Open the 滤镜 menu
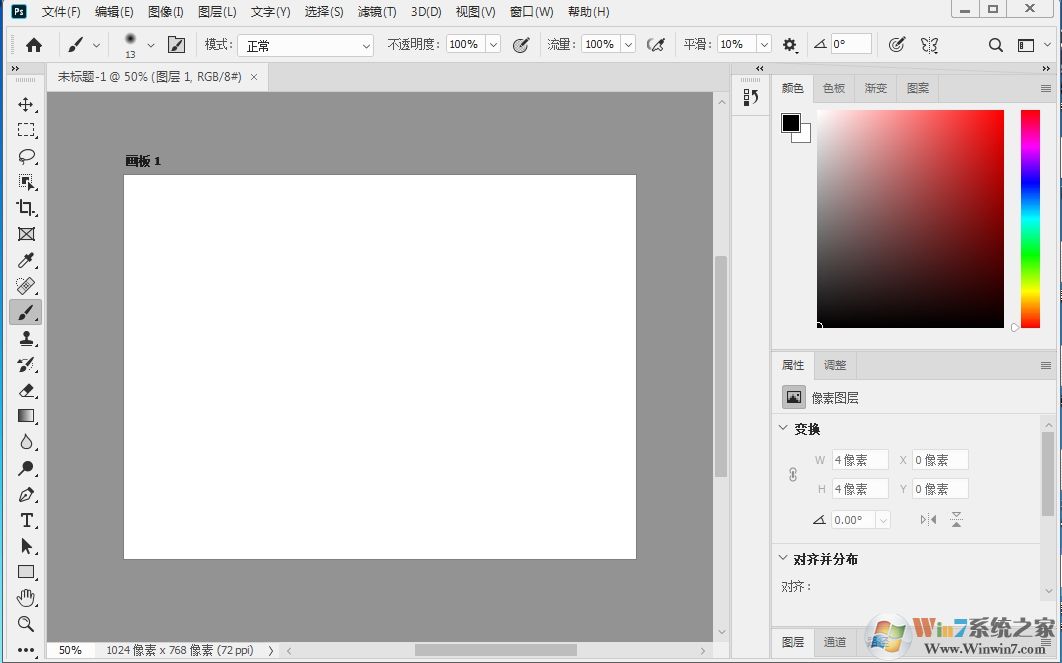This screenshot has height=663, width=1062. click(x=376, y=11)
